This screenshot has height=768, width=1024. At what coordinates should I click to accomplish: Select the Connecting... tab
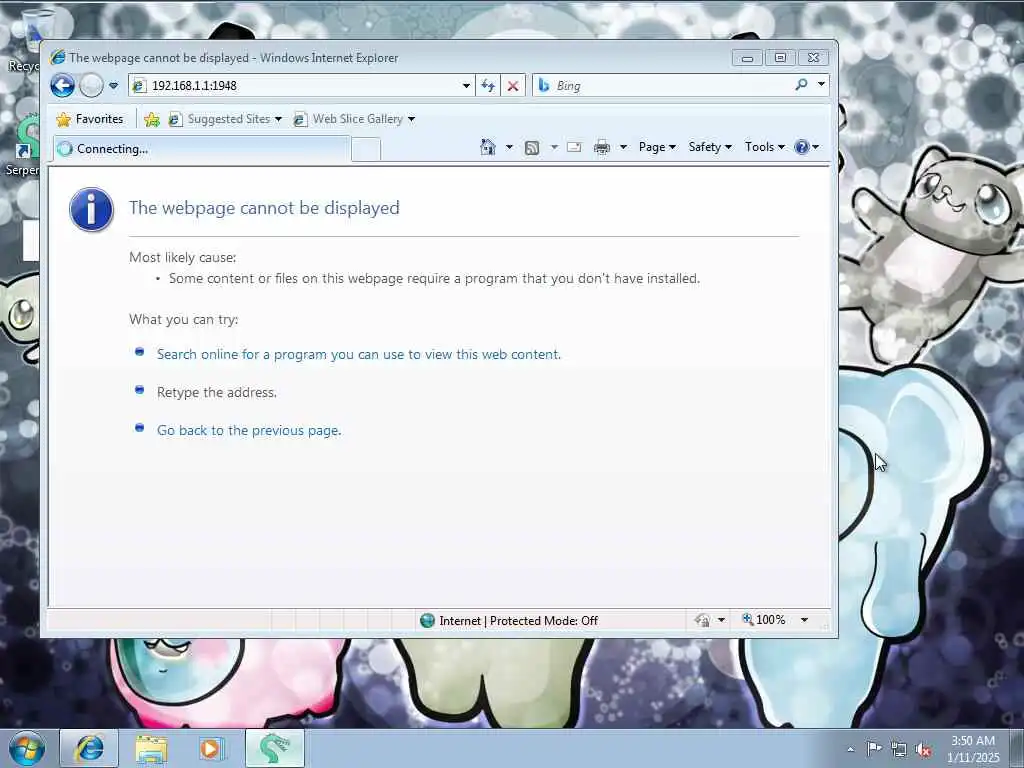tap(201, 149)
